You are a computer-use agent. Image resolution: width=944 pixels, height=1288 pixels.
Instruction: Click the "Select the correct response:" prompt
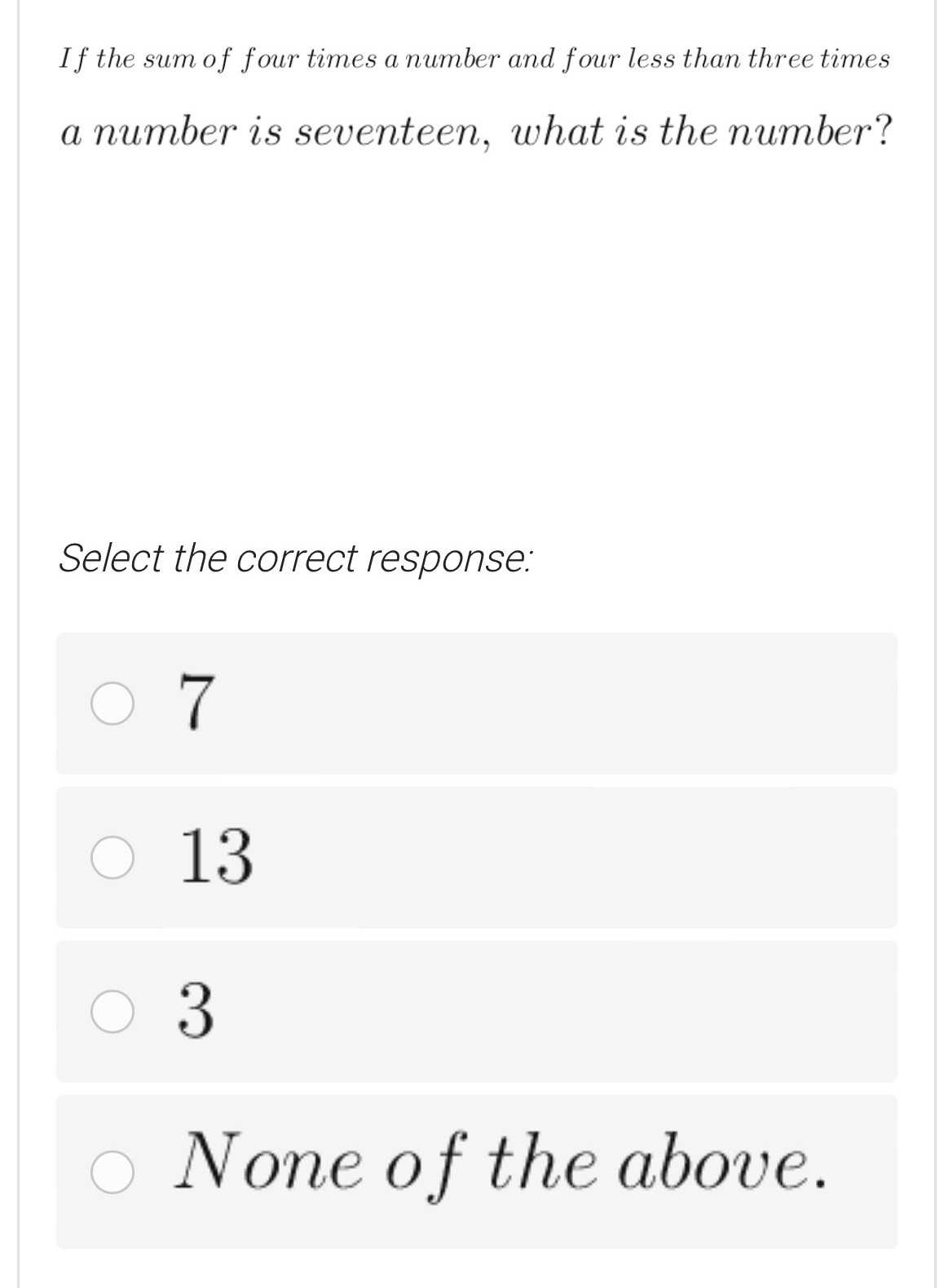click(x=296, y=558)
